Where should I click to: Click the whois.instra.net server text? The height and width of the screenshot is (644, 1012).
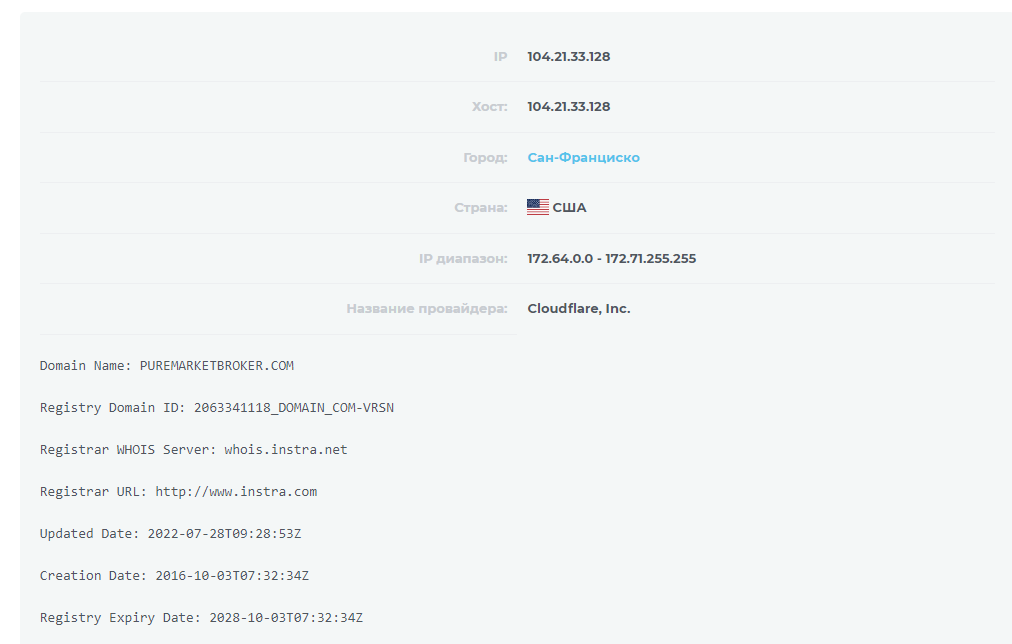[x=286, y=450]
